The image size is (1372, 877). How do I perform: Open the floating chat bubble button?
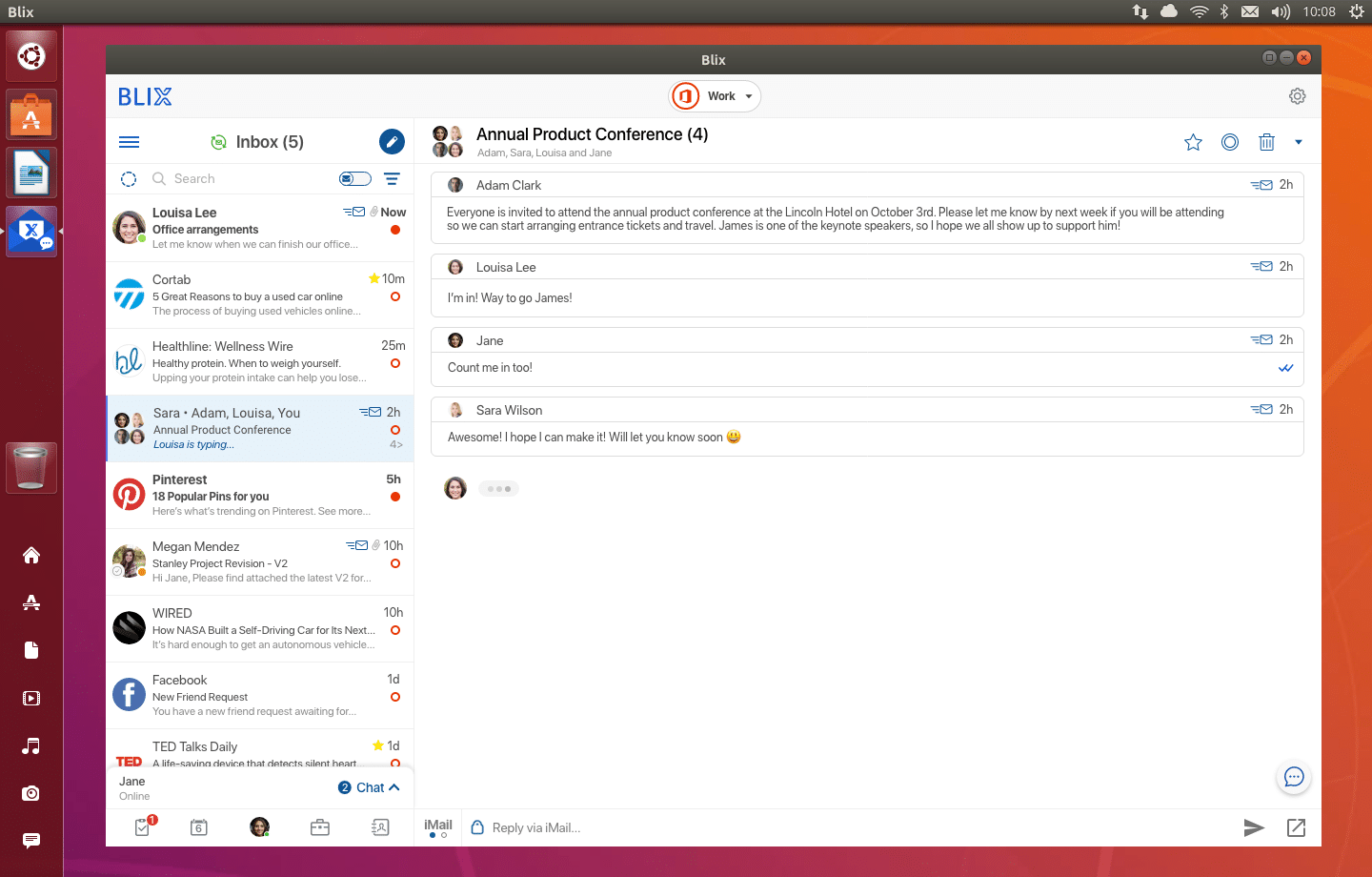tap(1294, 777)
